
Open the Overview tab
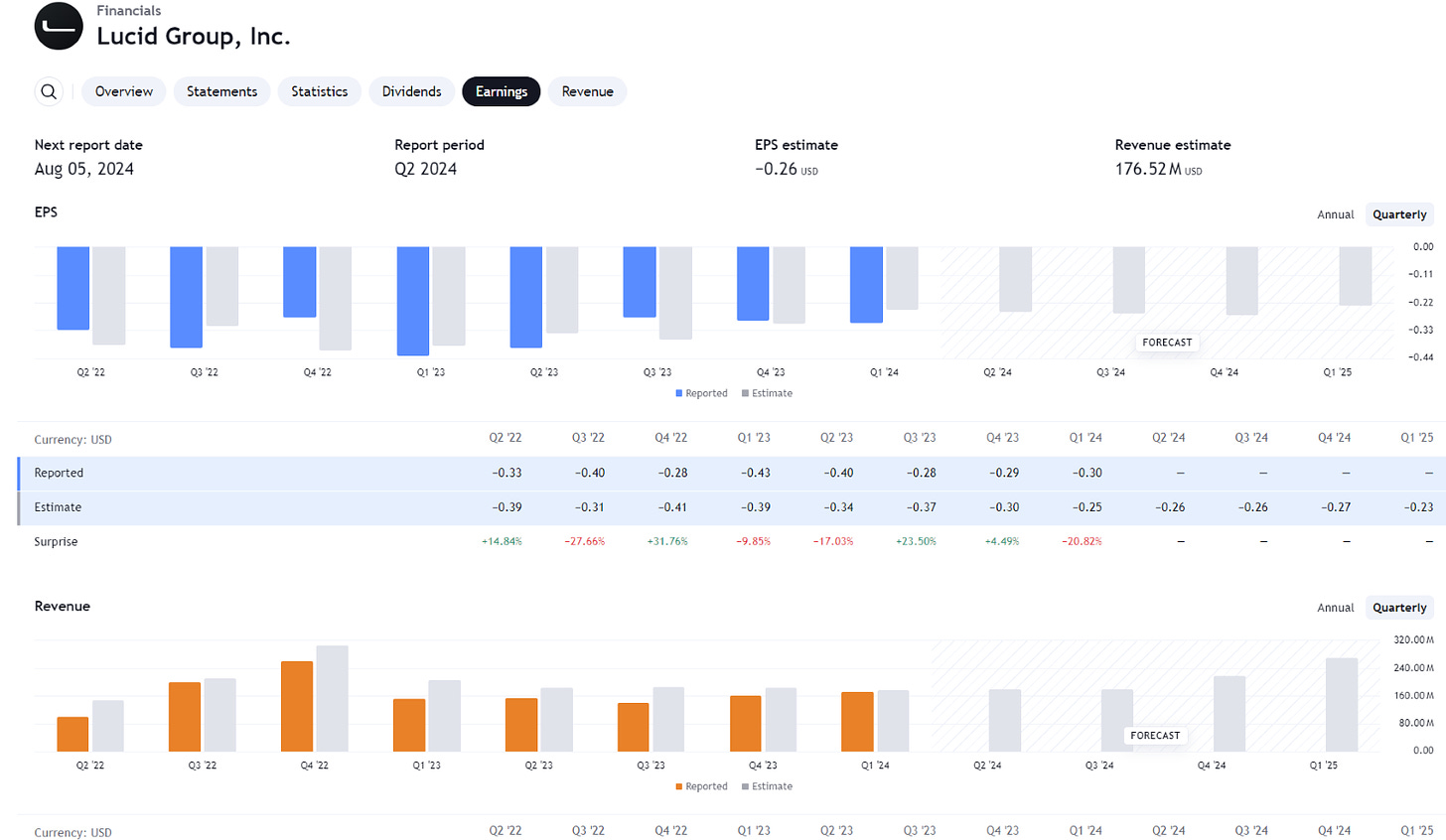[x=124, y=91]
